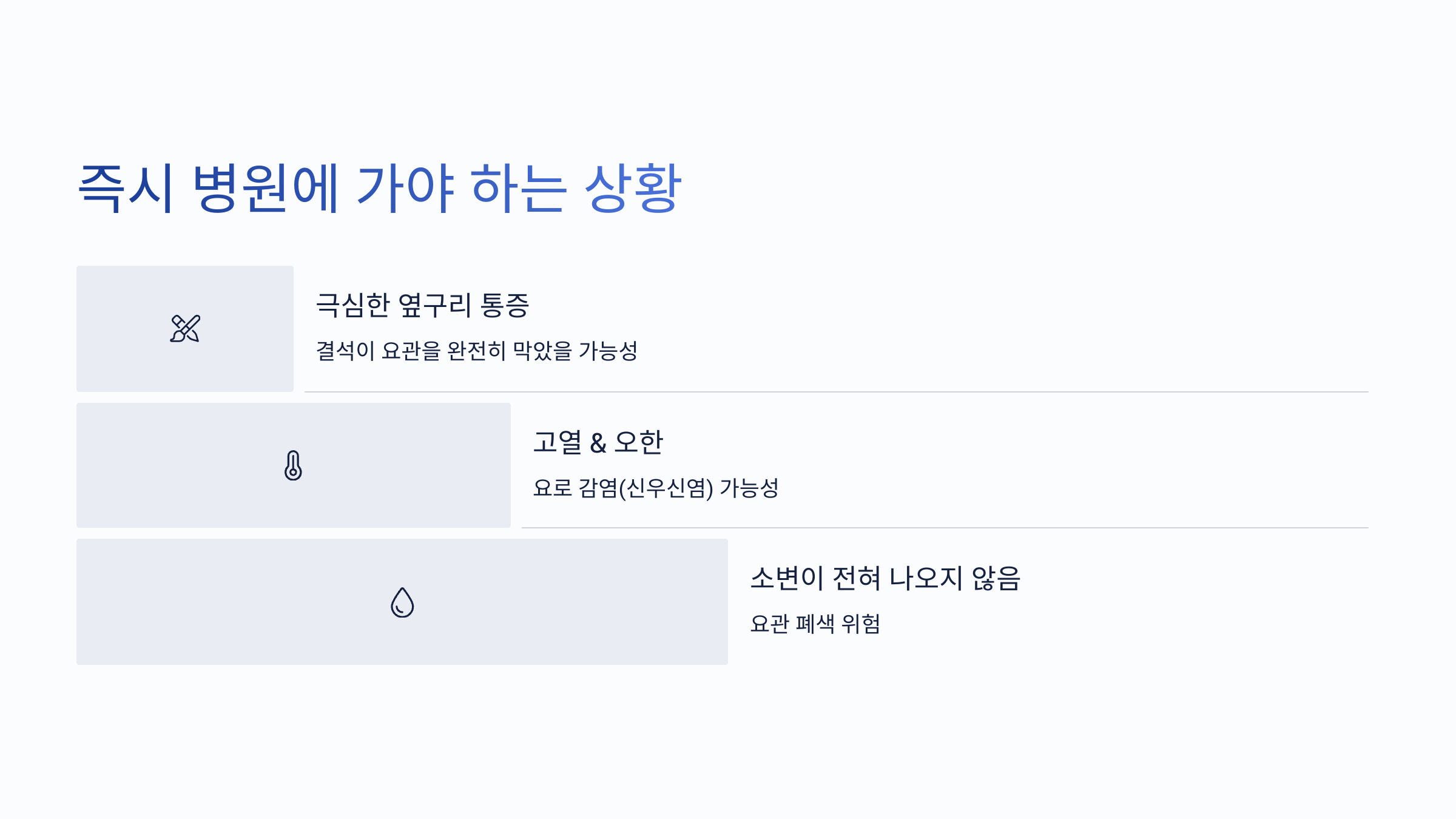This screenshot has height=819, width=1456.
Task: Click the word 즉시 in the title
Action: 127,188
